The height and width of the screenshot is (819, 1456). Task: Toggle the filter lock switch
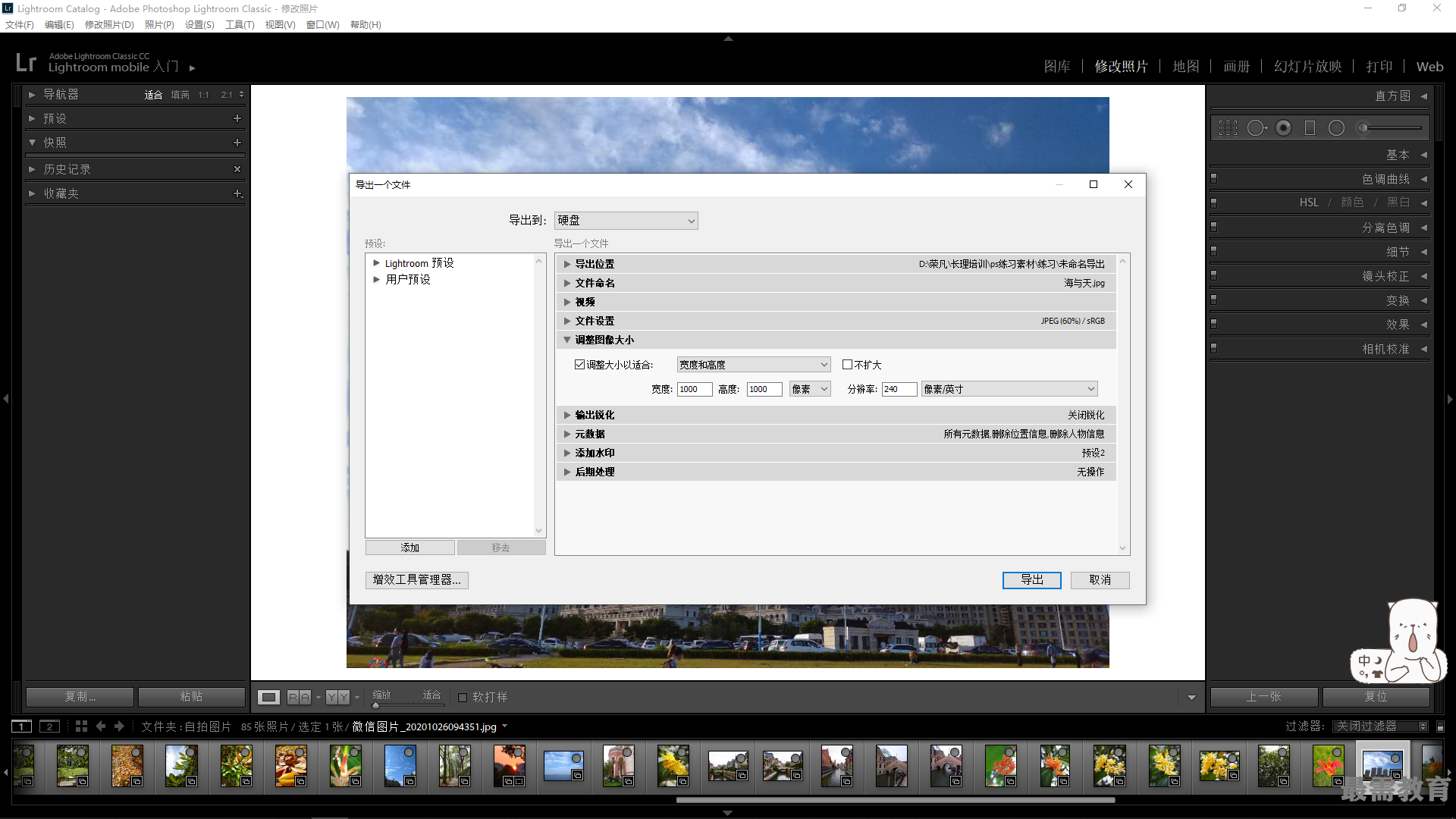[x=1440, y=726]
